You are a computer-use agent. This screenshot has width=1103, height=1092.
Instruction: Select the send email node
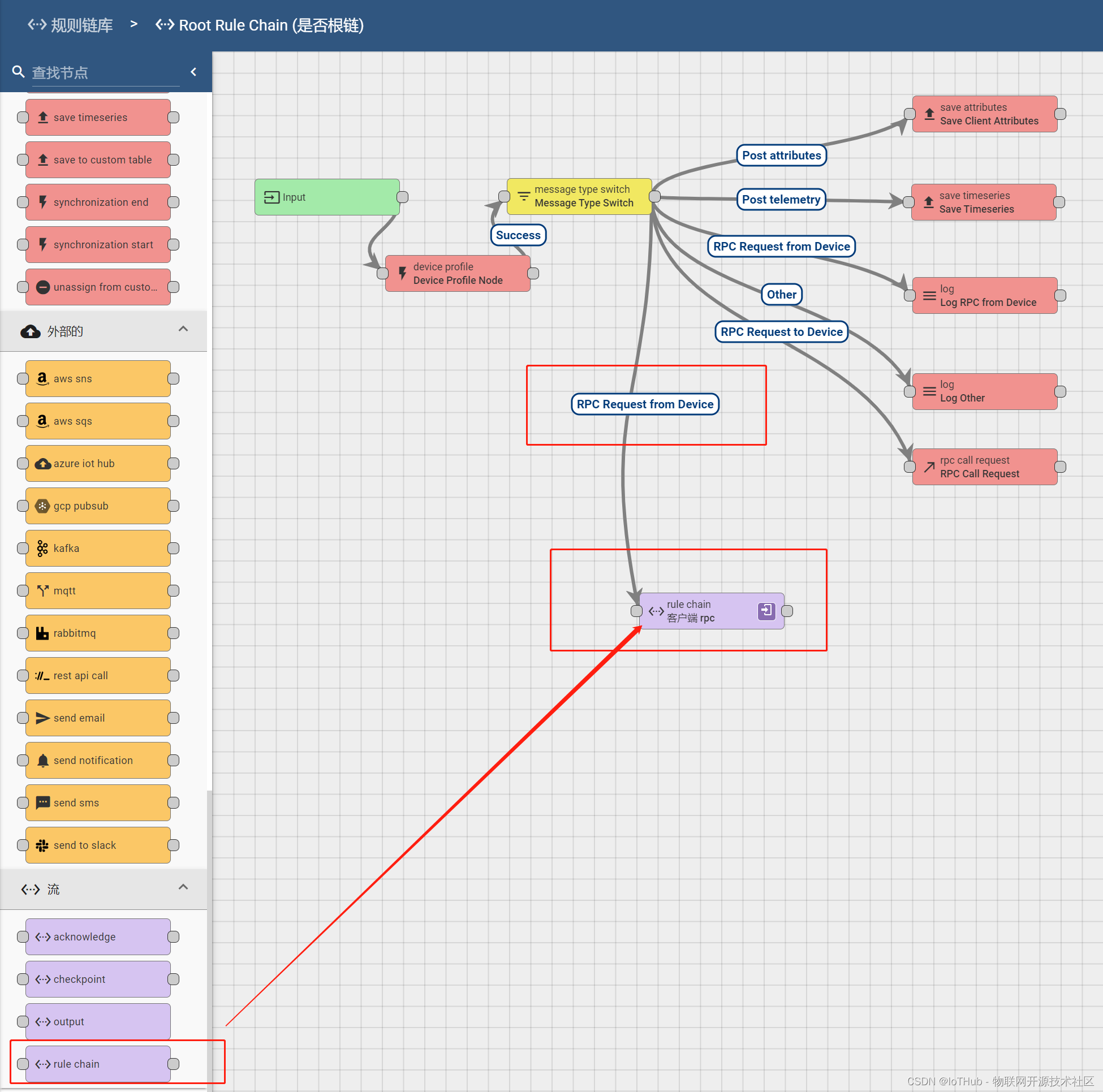coord(97,718)
